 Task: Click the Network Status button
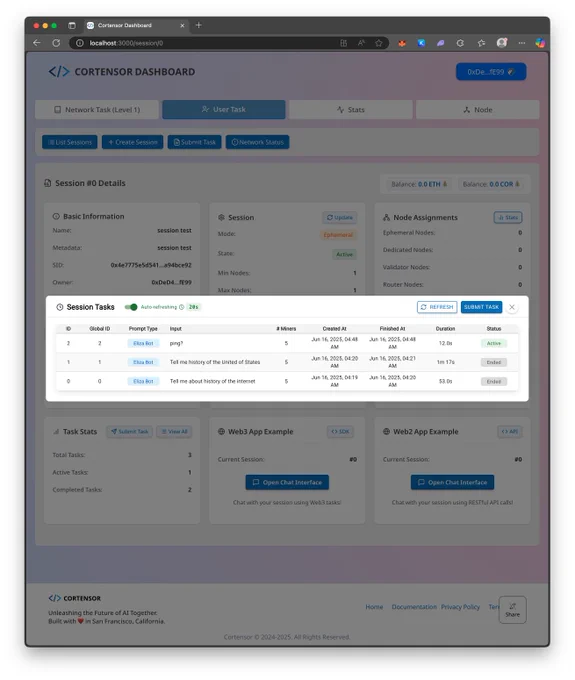[258, 142]
